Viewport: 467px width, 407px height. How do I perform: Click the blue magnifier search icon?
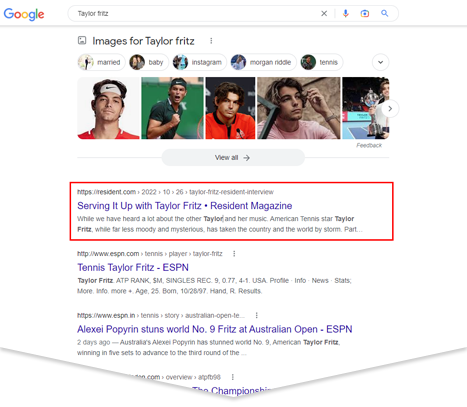point(385,13)
